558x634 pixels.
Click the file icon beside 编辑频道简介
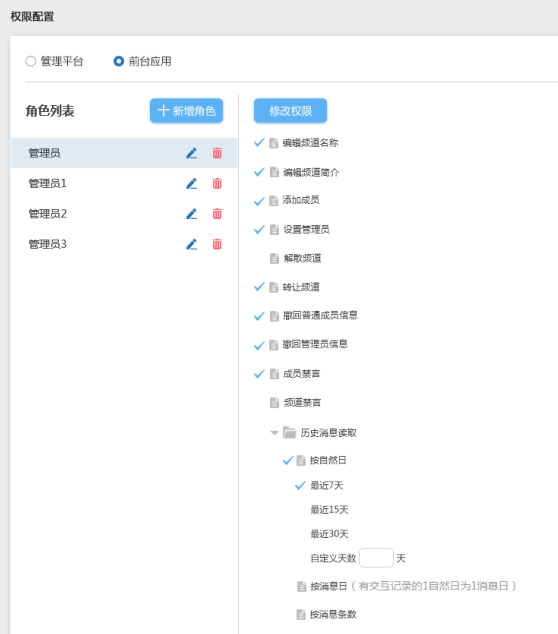tap(274, 172)
